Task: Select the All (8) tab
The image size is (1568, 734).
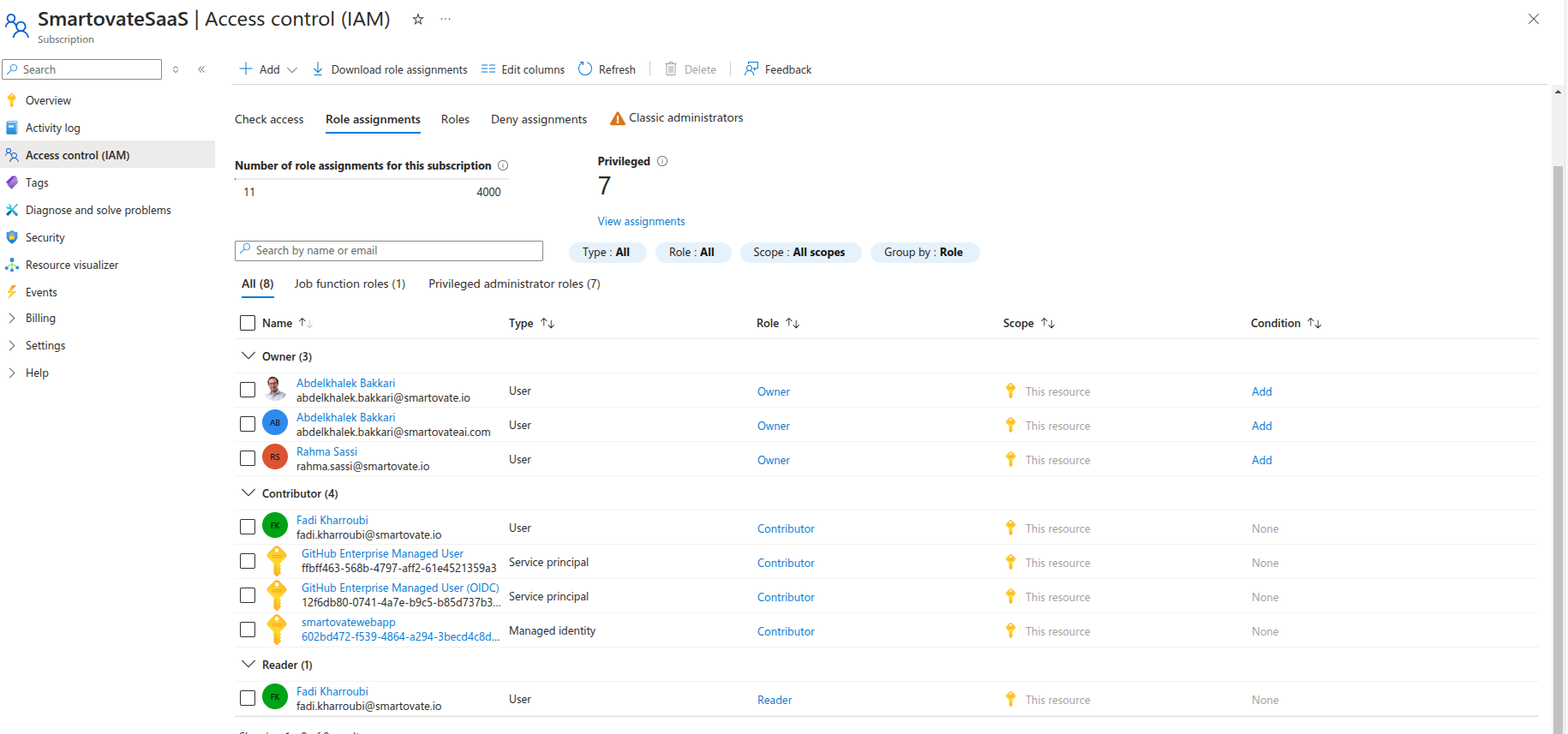Action: pyautogui.click(x=257, y=283)
